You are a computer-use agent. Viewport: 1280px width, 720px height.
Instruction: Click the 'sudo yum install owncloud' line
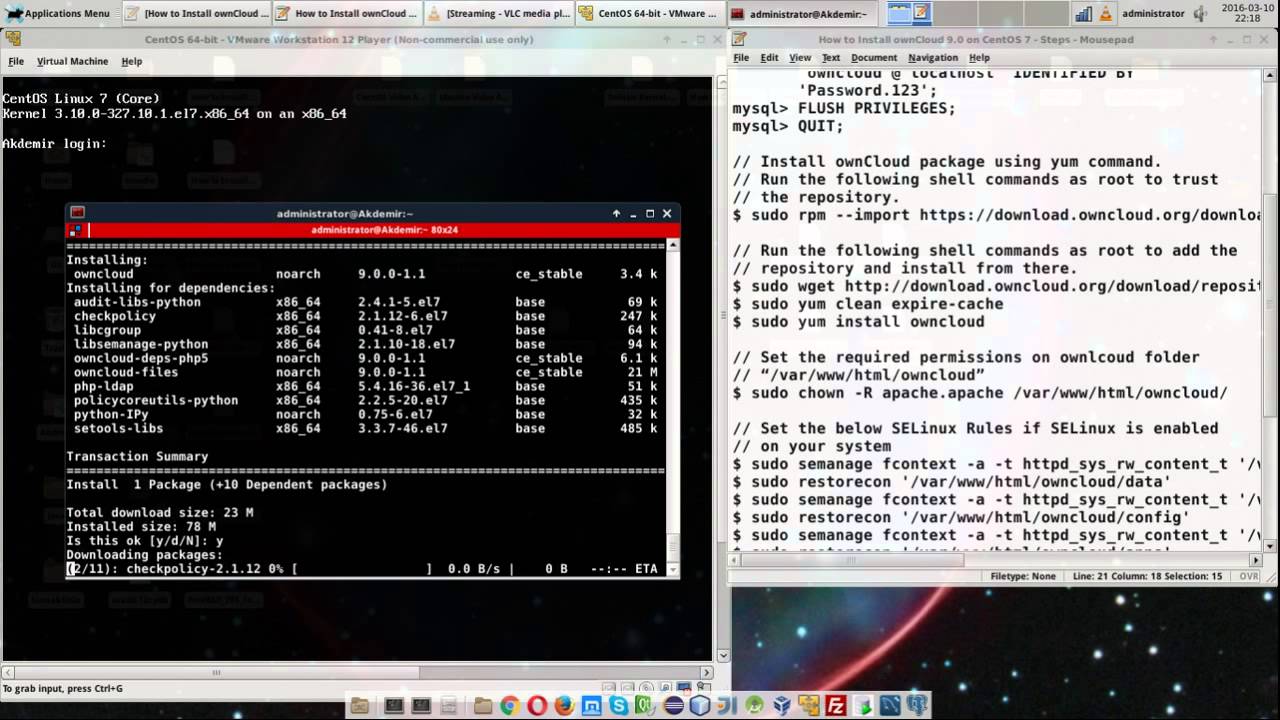[x=858, y=322]
